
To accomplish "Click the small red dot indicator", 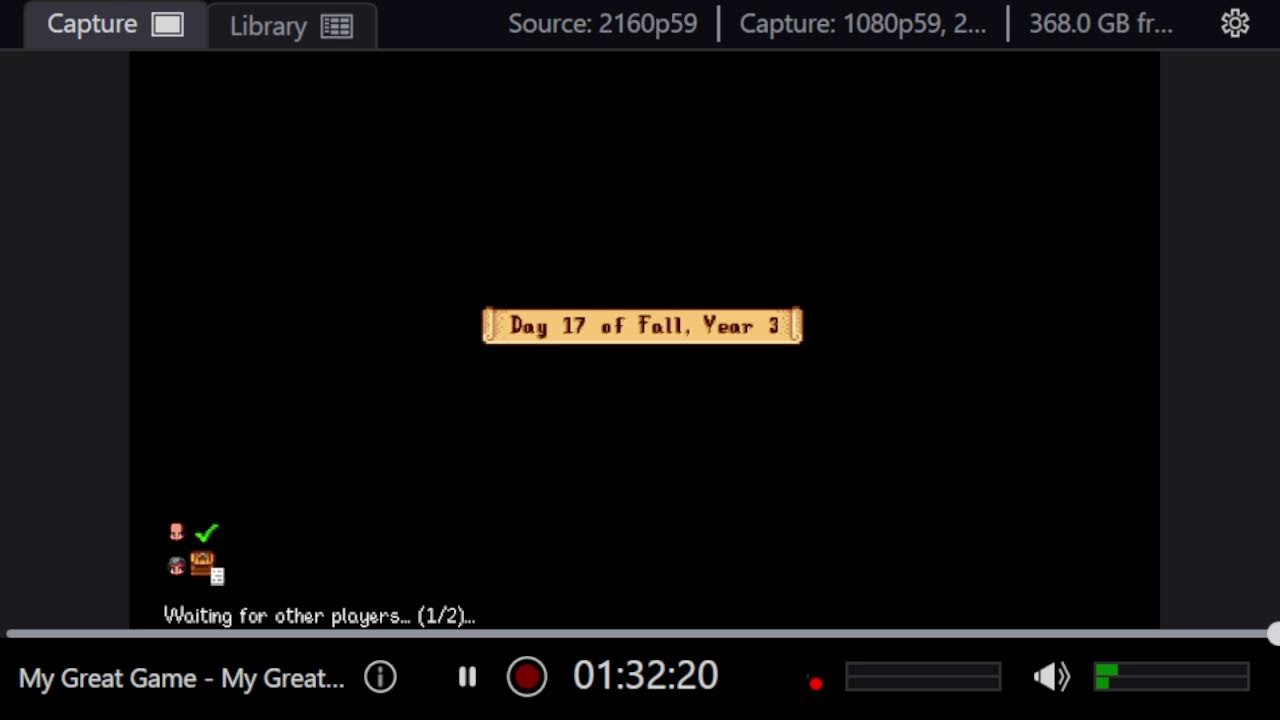I will point(816,683).
